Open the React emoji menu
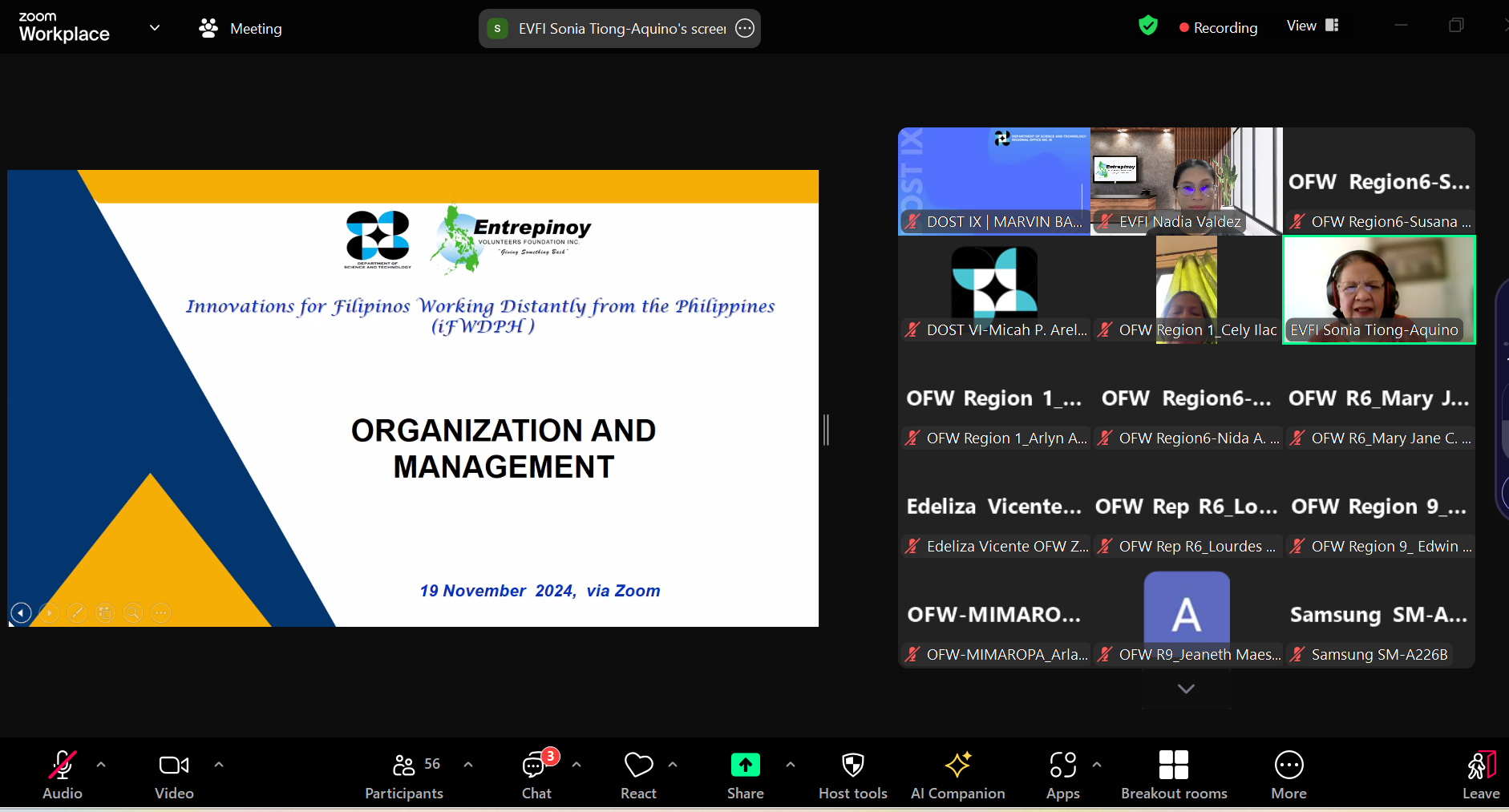This screenshot has height=812, width=1509. 638,774
